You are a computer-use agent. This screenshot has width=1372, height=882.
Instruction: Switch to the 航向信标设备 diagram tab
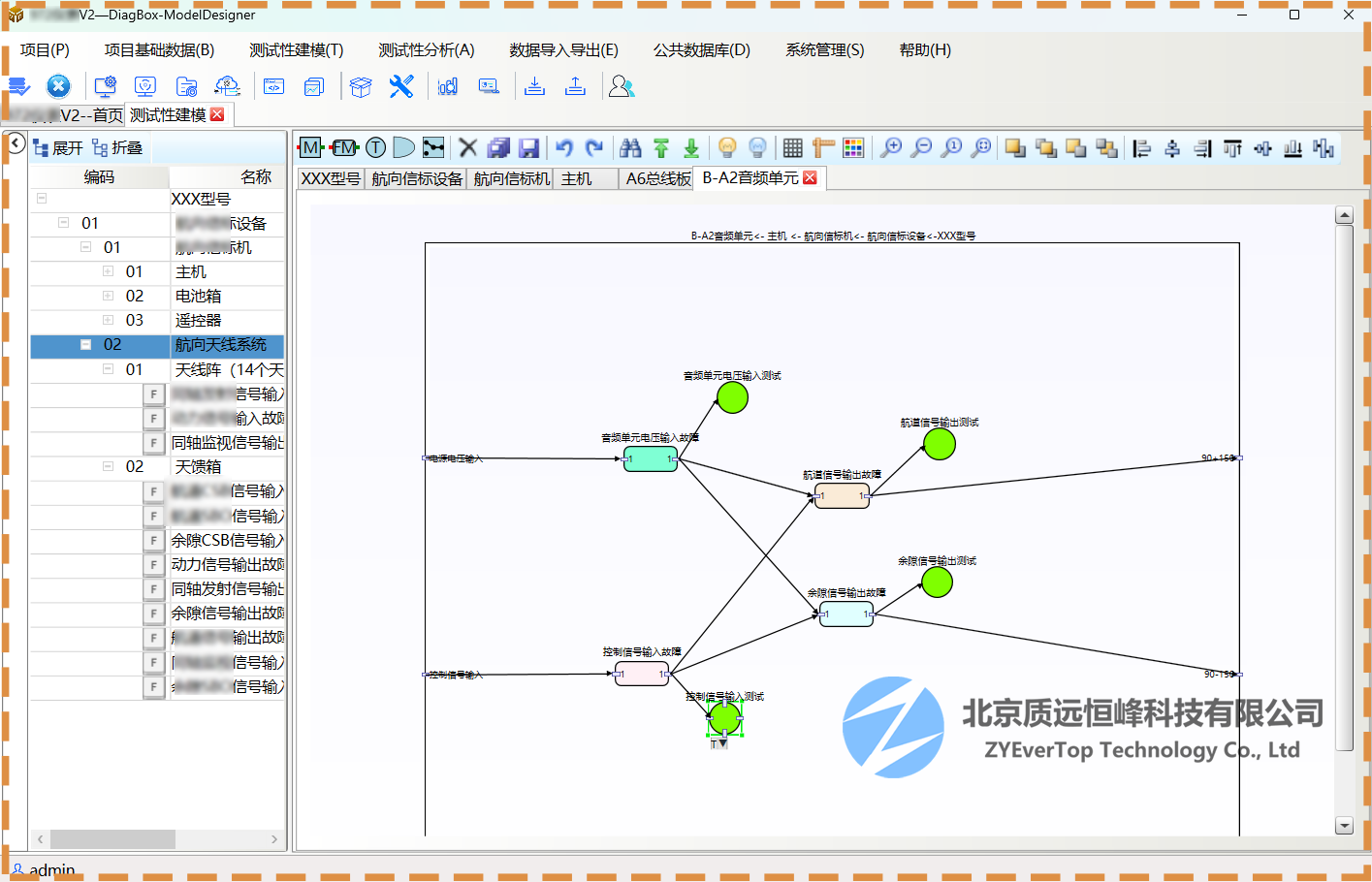[417, 178]
